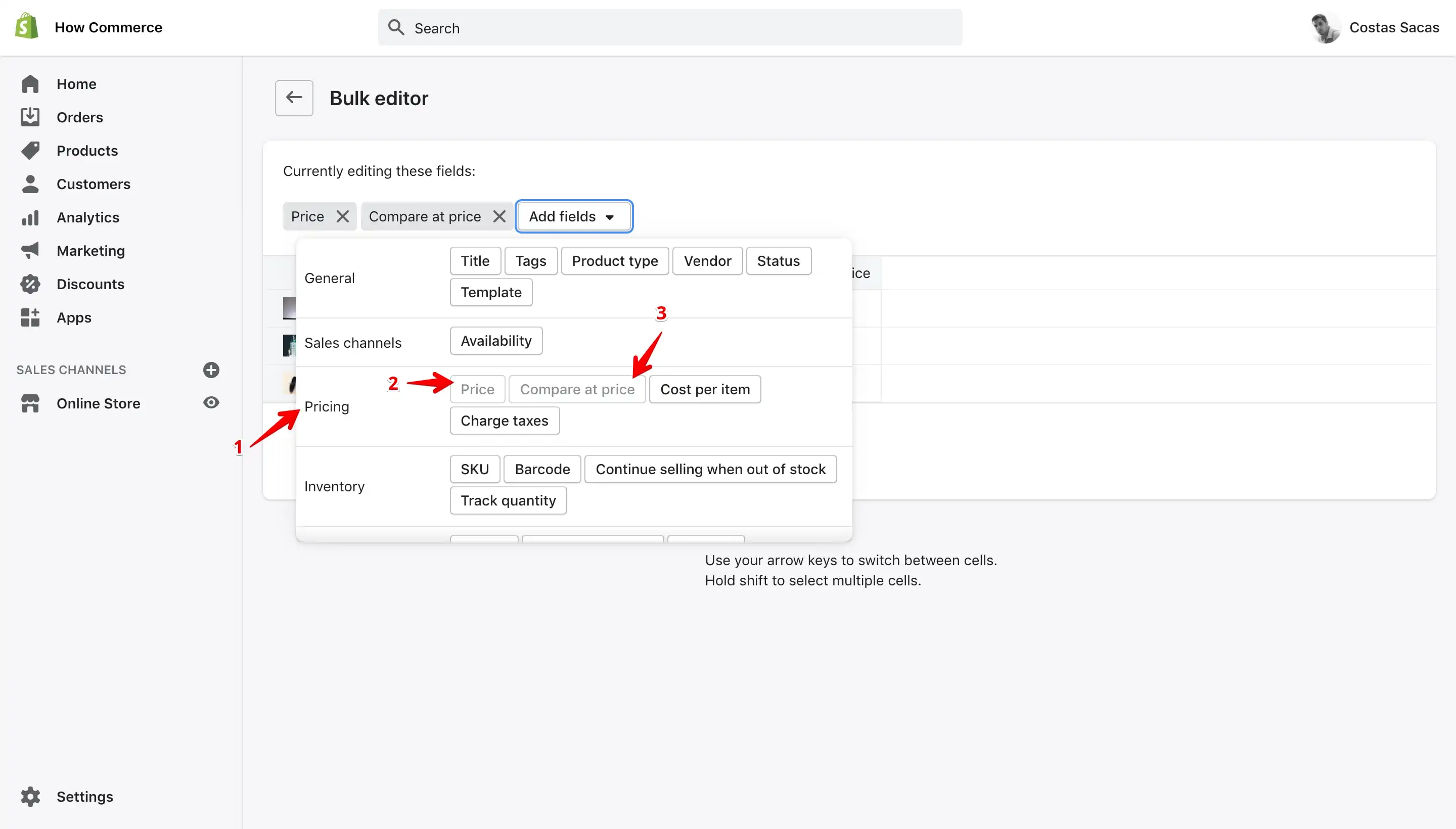The image size is (1456, 829).
Task: View Online Store with eye icon
Action: pyautogui.click(x=211, y=402)
